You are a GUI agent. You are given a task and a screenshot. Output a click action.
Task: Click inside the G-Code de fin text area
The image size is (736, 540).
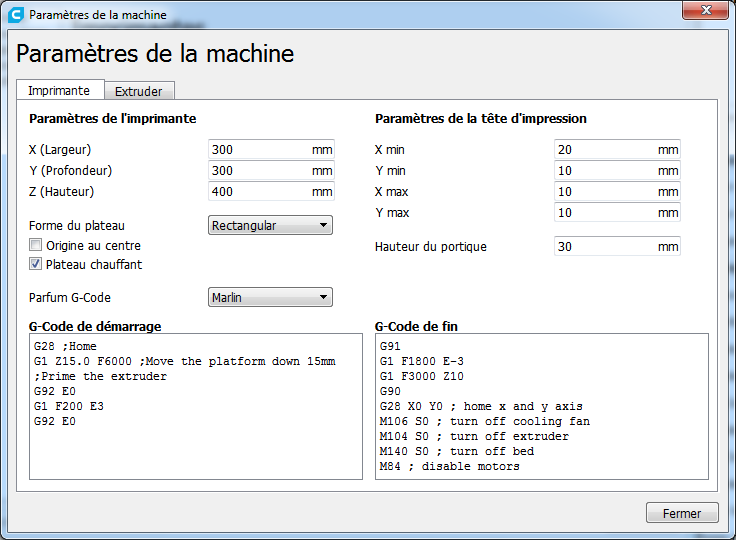click(x=542, y=407)
